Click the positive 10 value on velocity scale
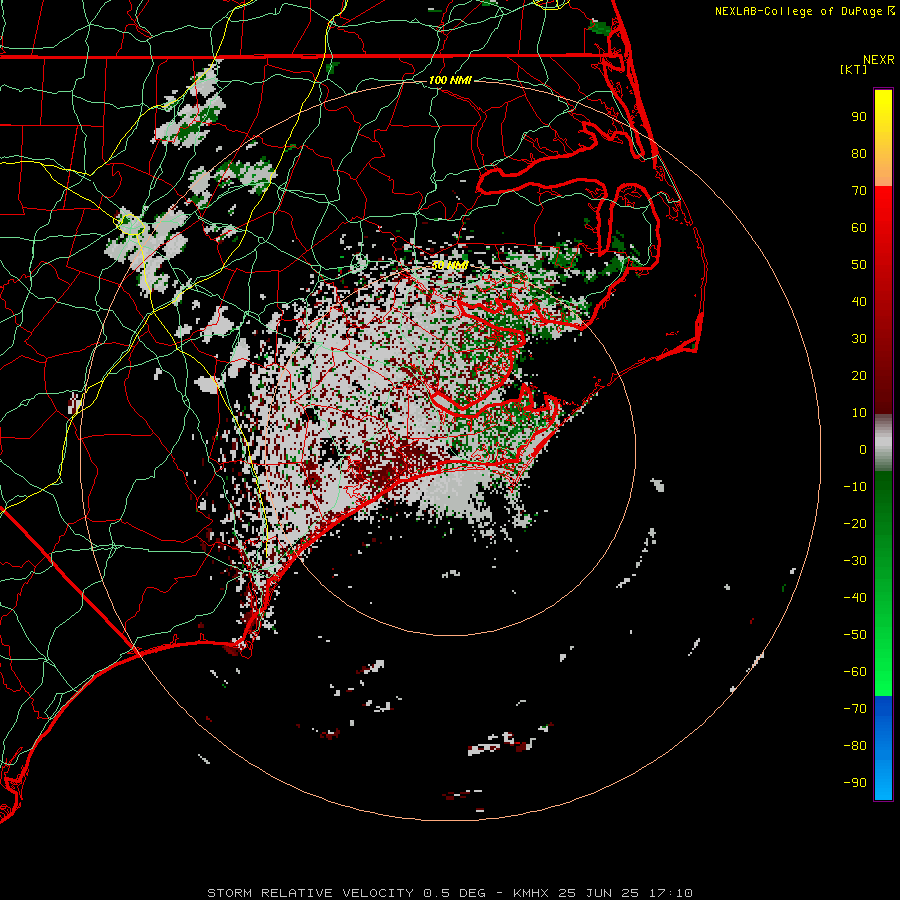 click(859, 413)
